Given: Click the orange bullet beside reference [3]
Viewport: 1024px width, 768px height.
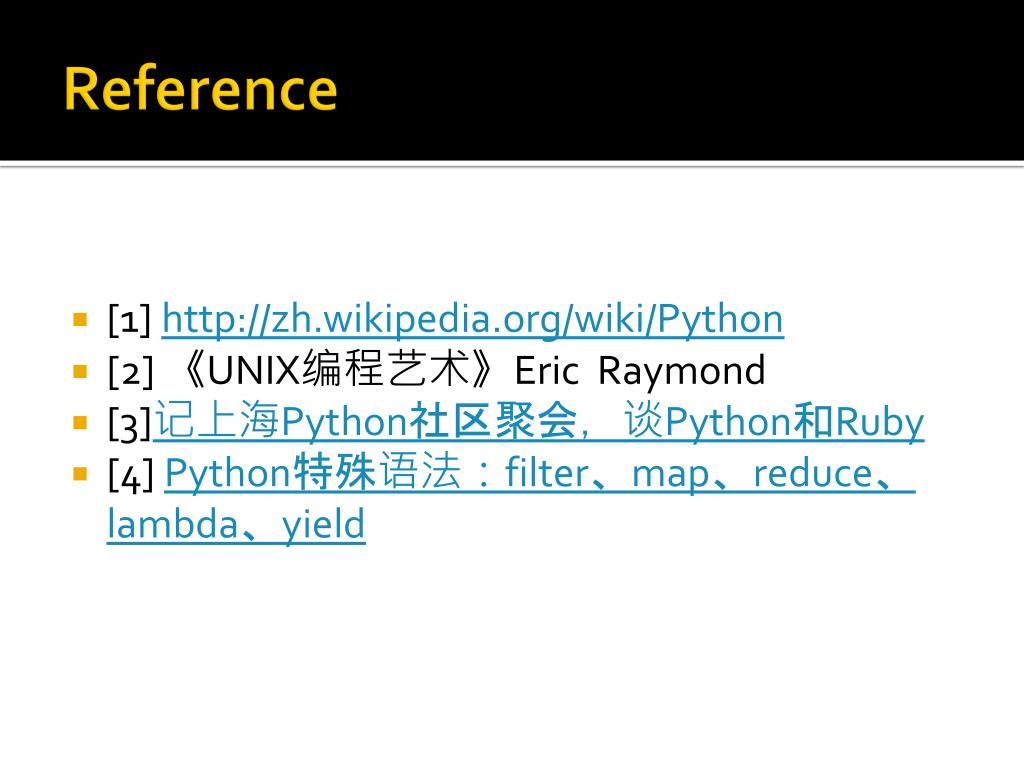Looking at the screenshot, I should click(x=80, y=423).
